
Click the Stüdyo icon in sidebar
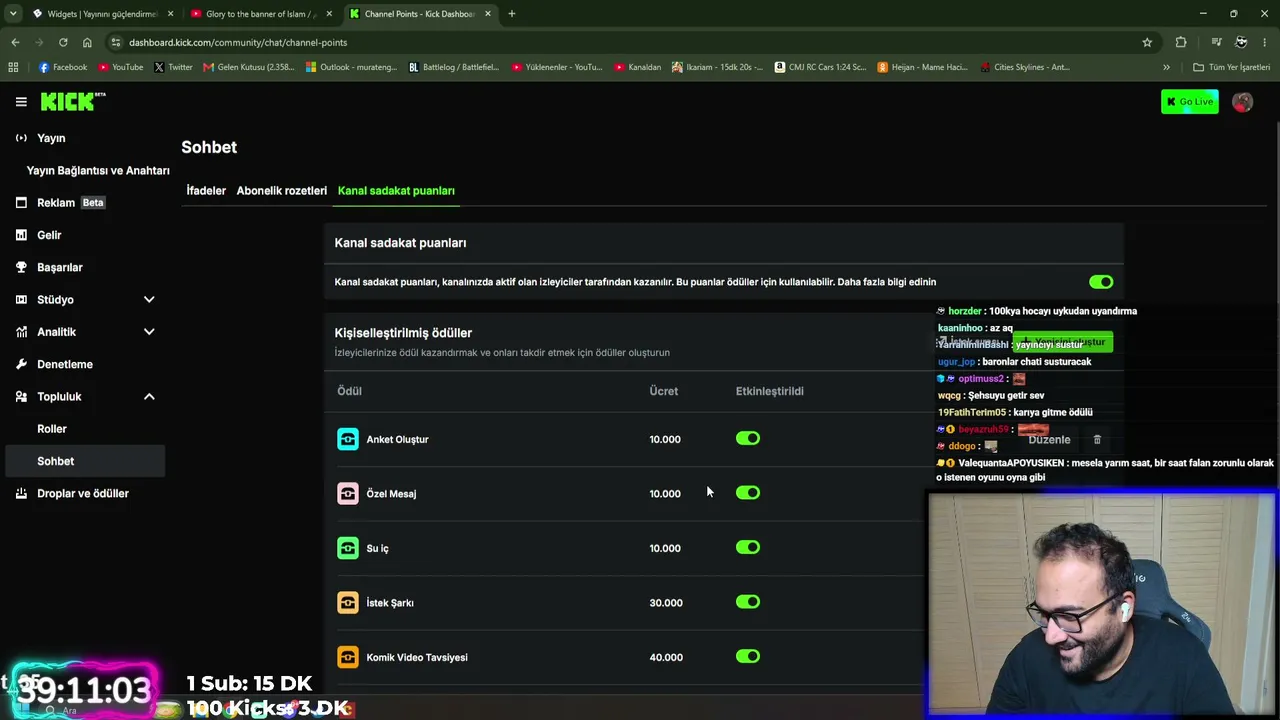21,299
